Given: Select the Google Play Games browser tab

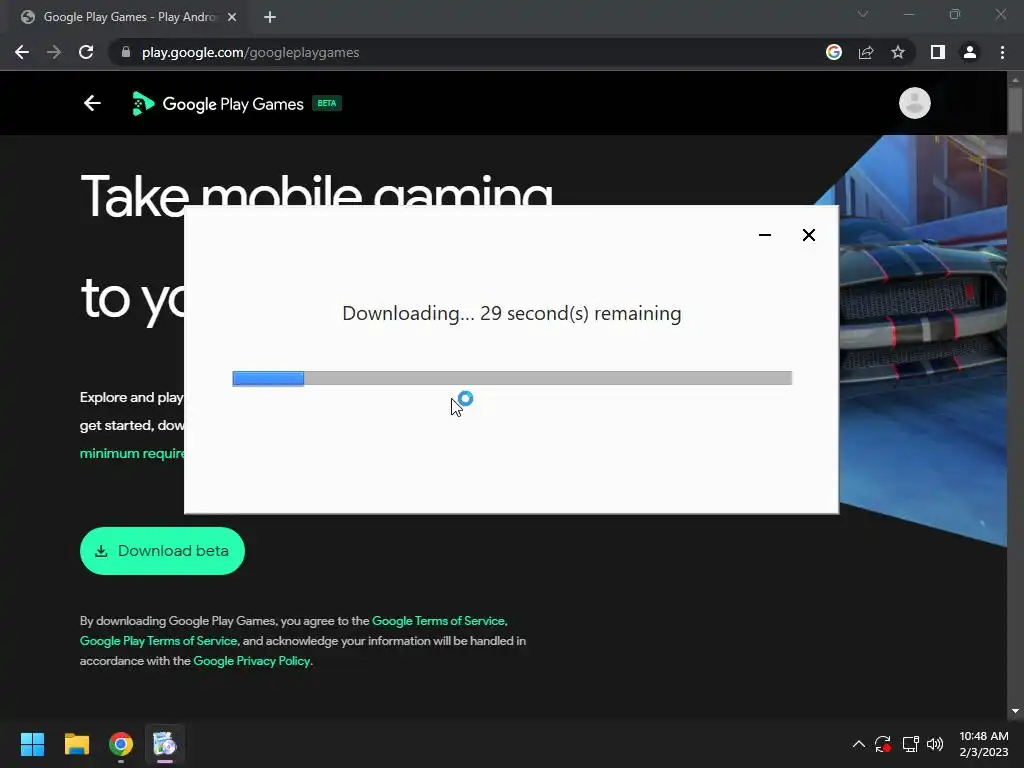Looking at the screenshot, I should point(129,17).
